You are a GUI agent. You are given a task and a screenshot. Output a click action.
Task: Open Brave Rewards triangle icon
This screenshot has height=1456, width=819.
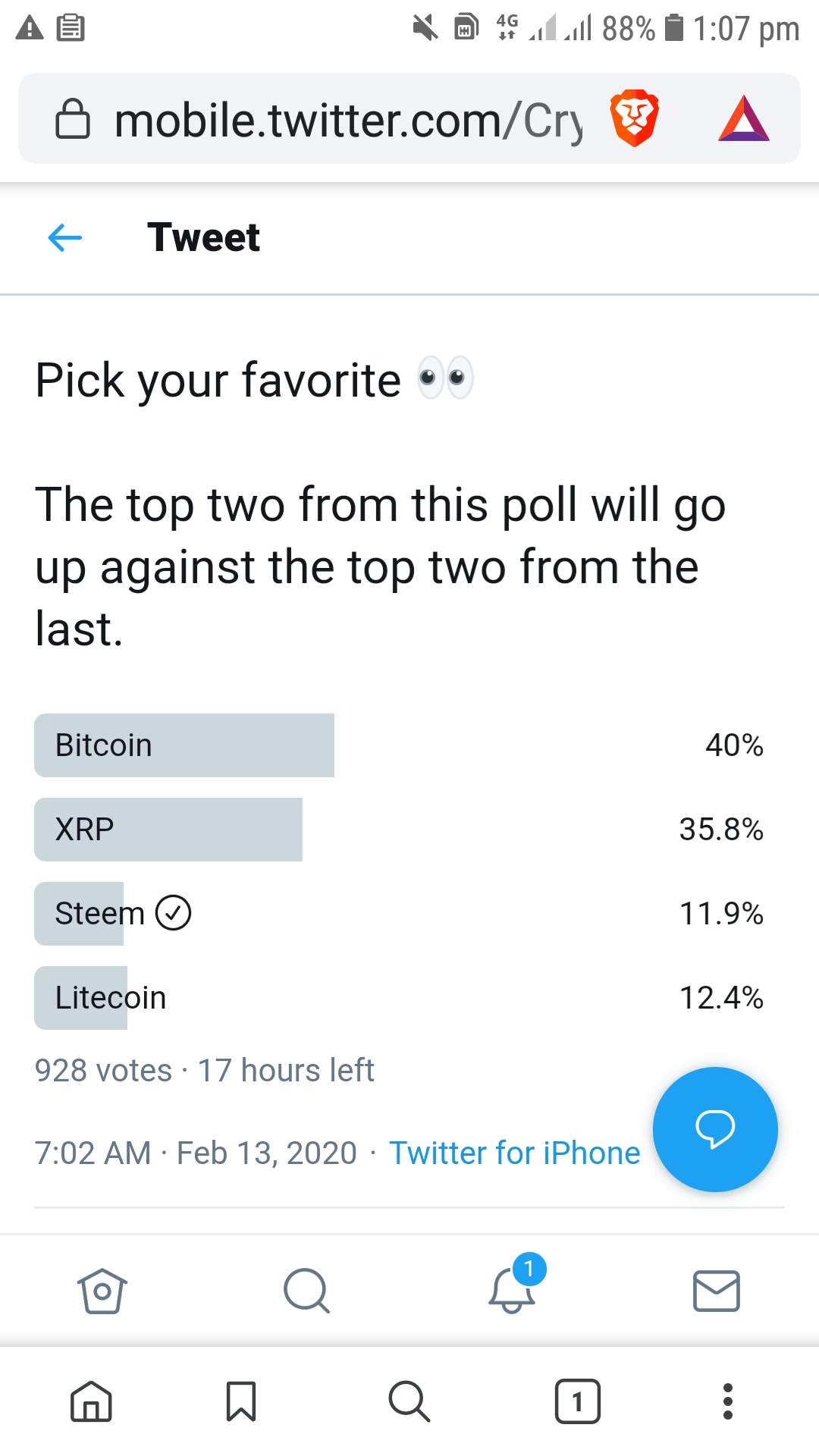tap(744, 119)
